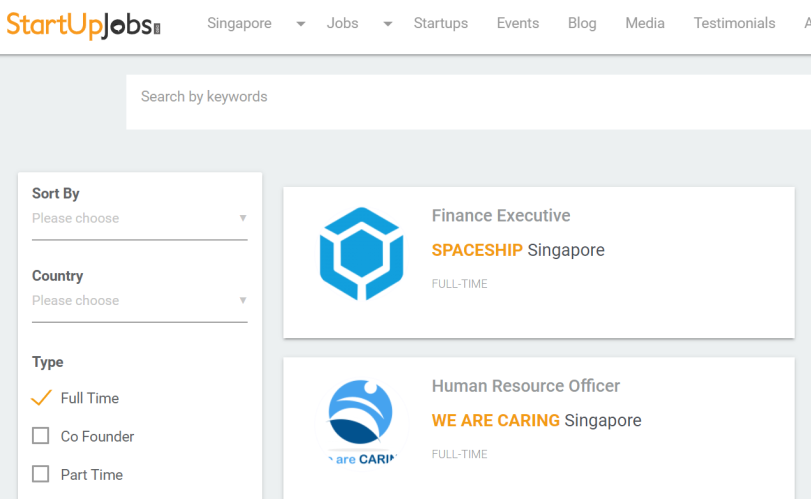The width and height of the screenshot is (811, 499).
Task: Visit the Blog page
Action: pos(582,23)
